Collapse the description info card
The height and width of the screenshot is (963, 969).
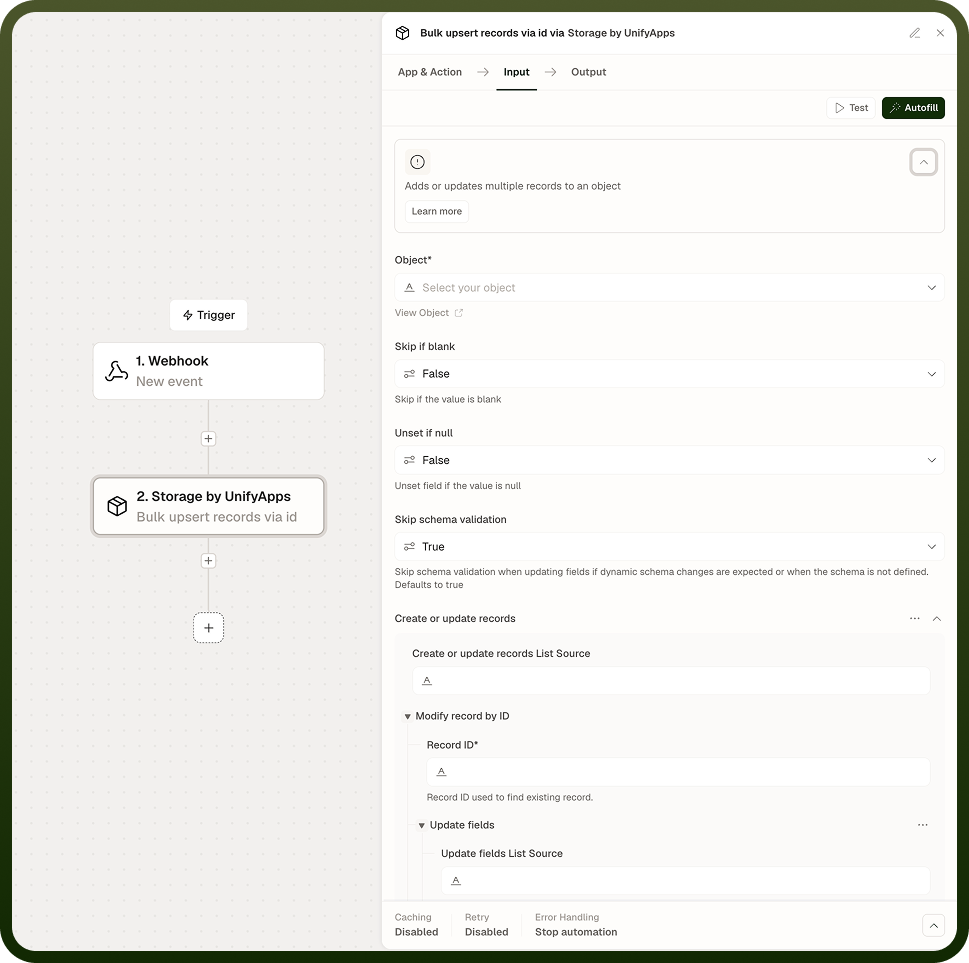coord(923,162)
